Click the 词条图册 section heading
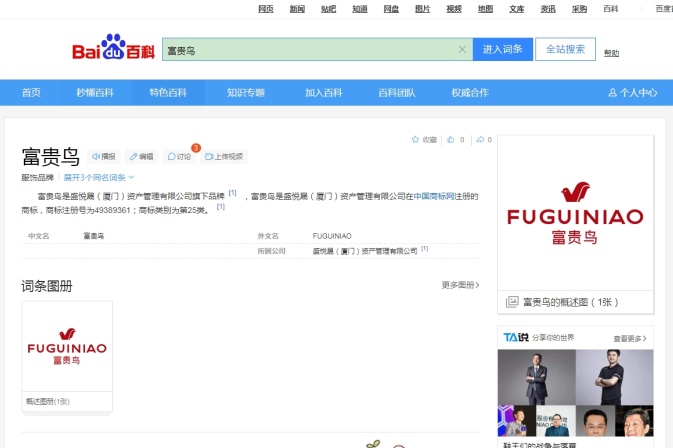 click(47, 286)
